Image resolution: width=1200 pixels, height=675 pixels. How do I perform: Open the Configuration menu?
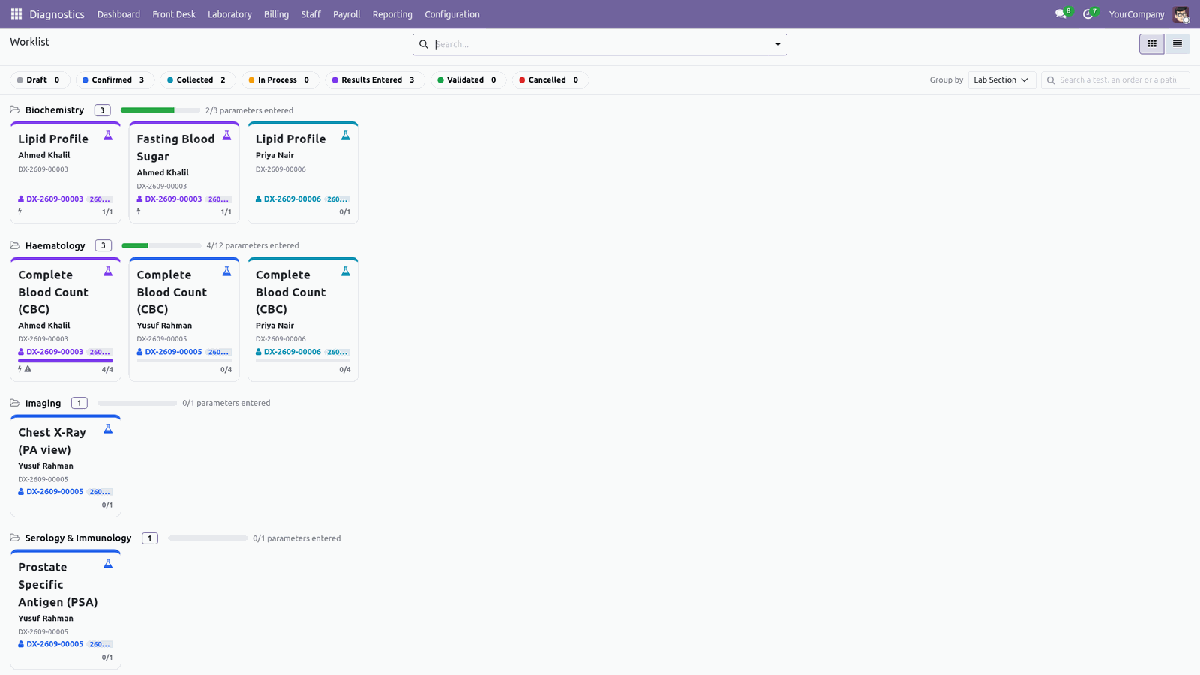click(452, 14)
